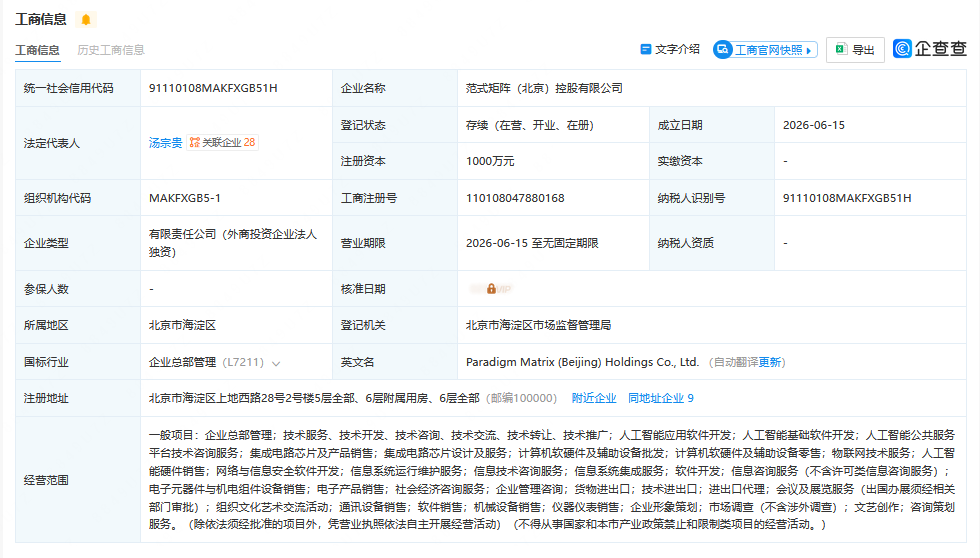Click 关联企业 28 badge
980x558 pixels.
(222, 142)
